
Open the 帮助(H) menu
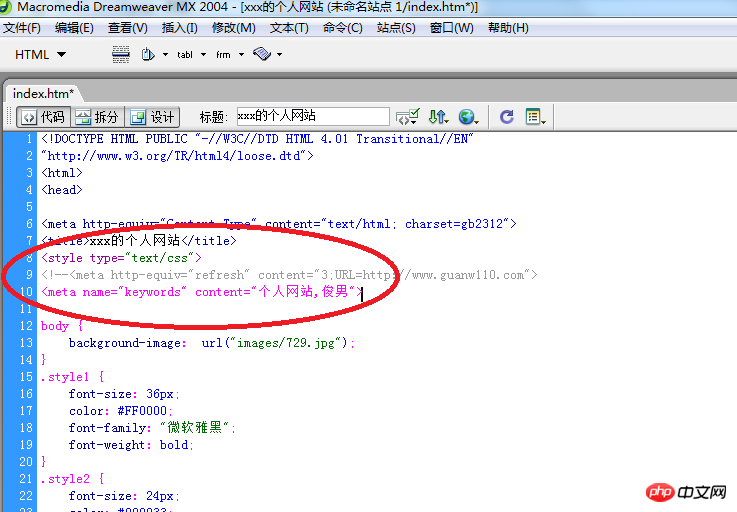tap(508, 28)
